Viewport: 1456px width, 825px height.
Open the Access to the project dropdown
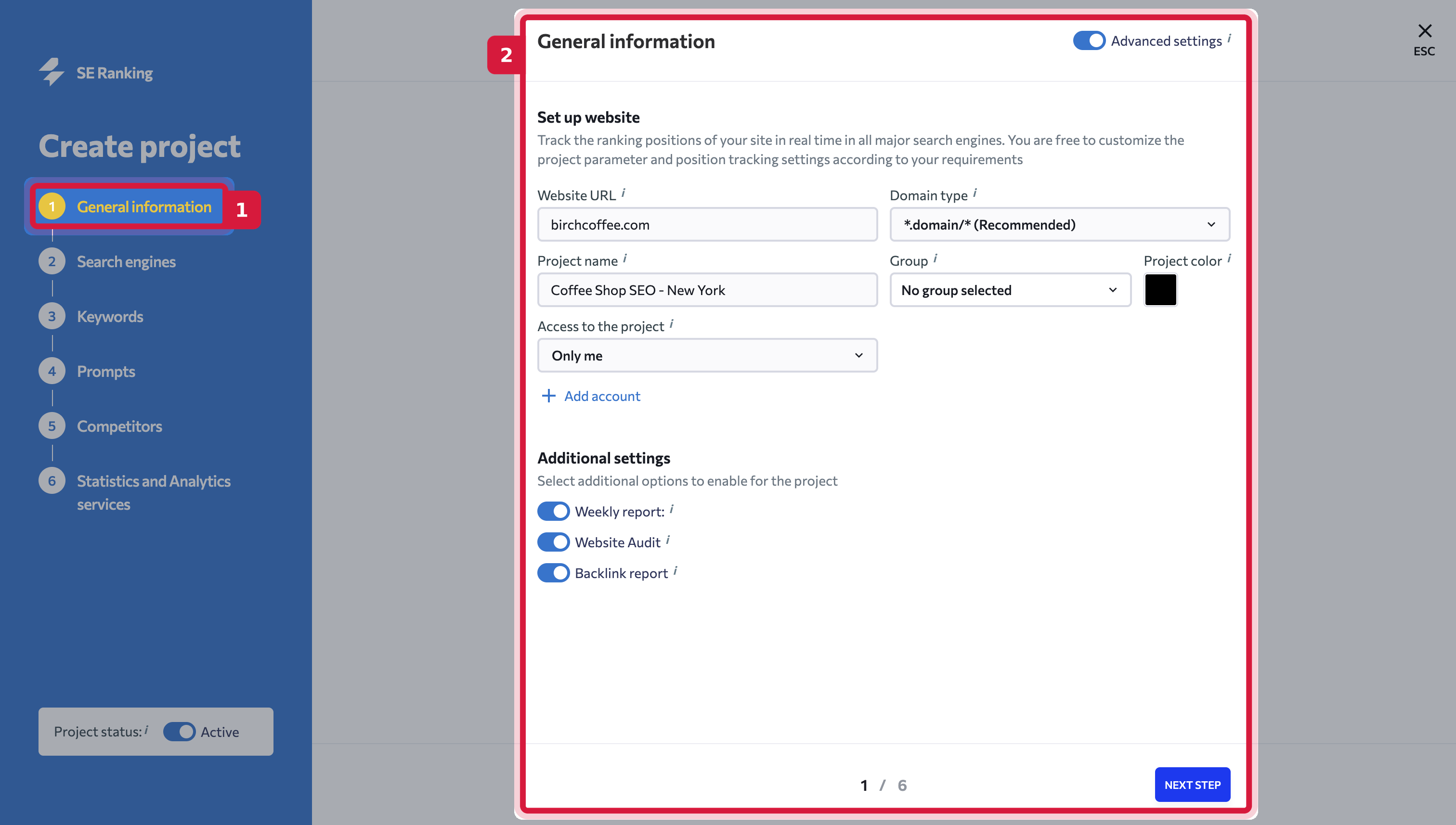[x=707, y=355]
